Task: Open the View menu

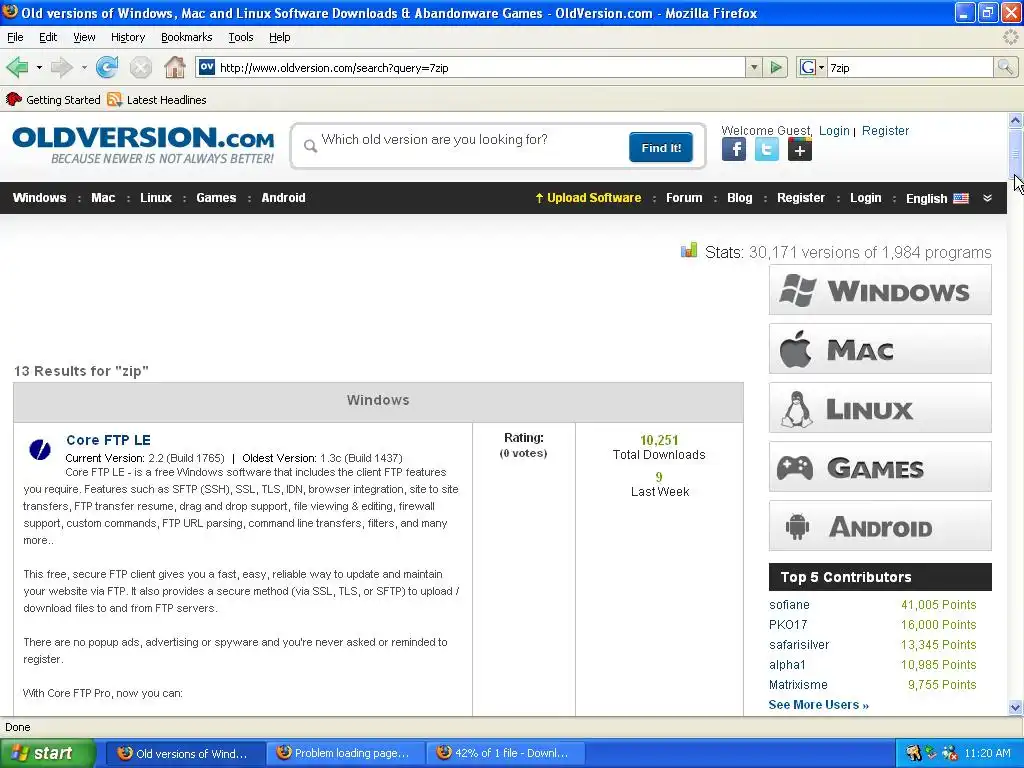Action: [x=84, y=37]
